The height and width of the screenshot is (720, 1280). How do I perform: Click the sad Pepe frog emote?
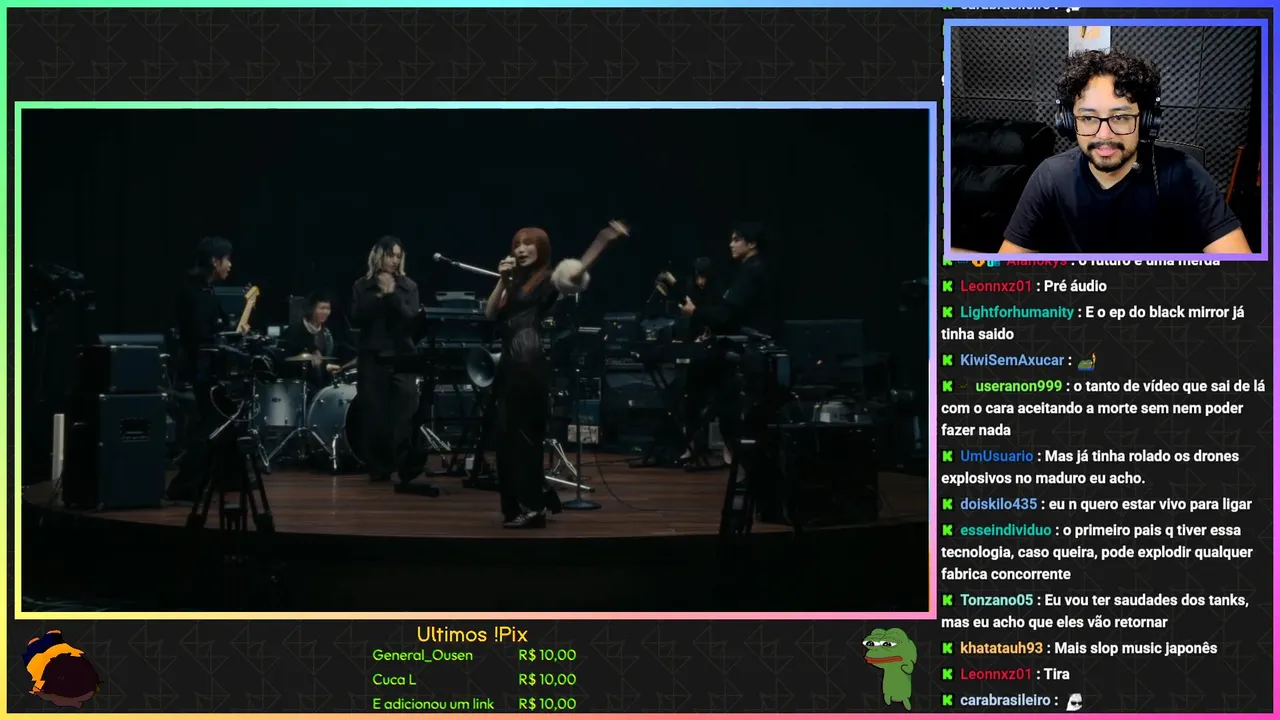[889, 667]
